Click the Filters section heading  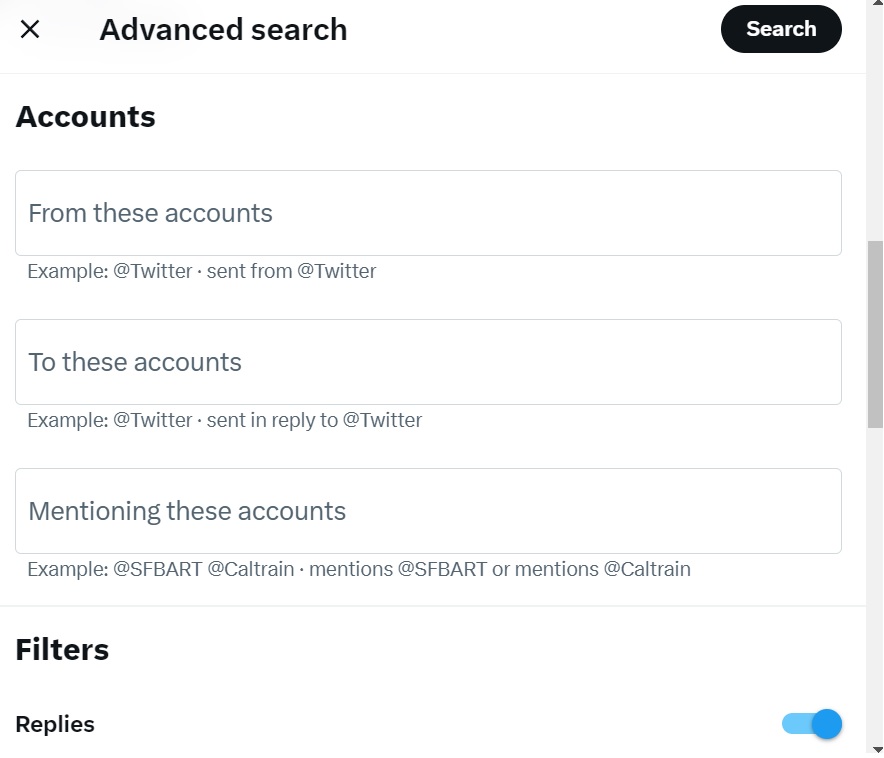coord(62,650)
